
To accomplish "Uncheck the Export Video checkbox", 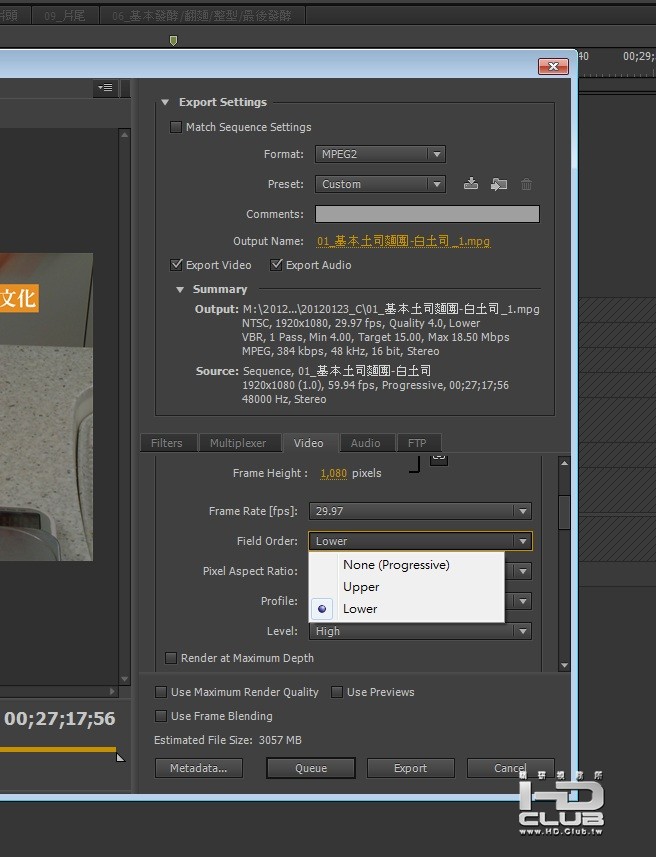I will [177, 265].
